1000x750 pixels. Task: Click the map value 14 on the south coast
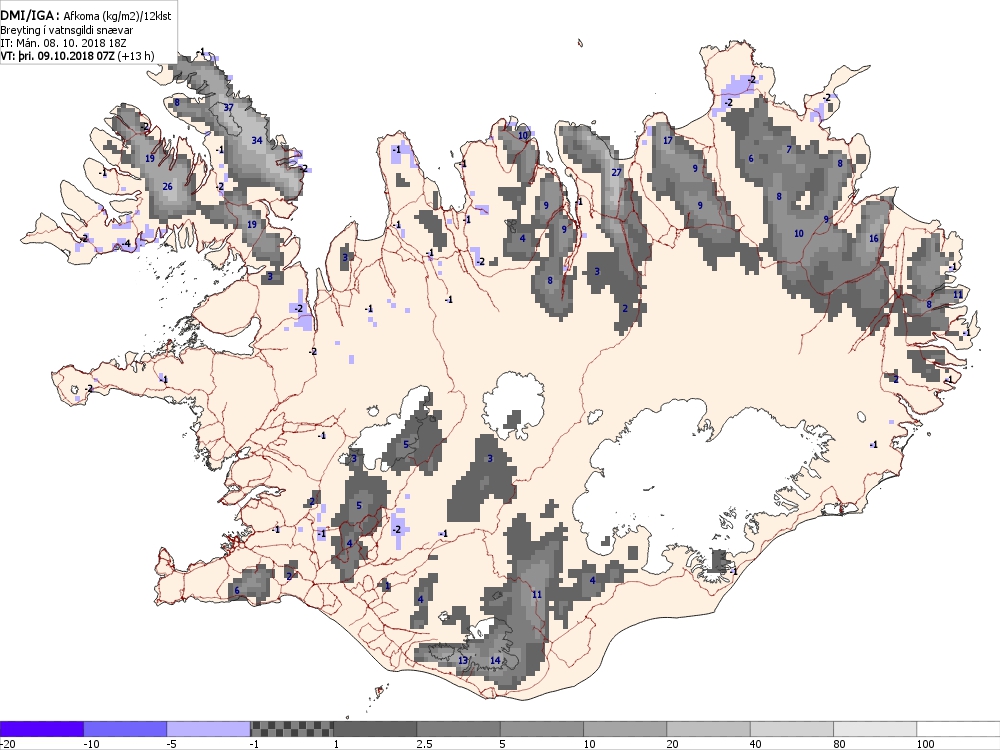click(x=496, y=660)
